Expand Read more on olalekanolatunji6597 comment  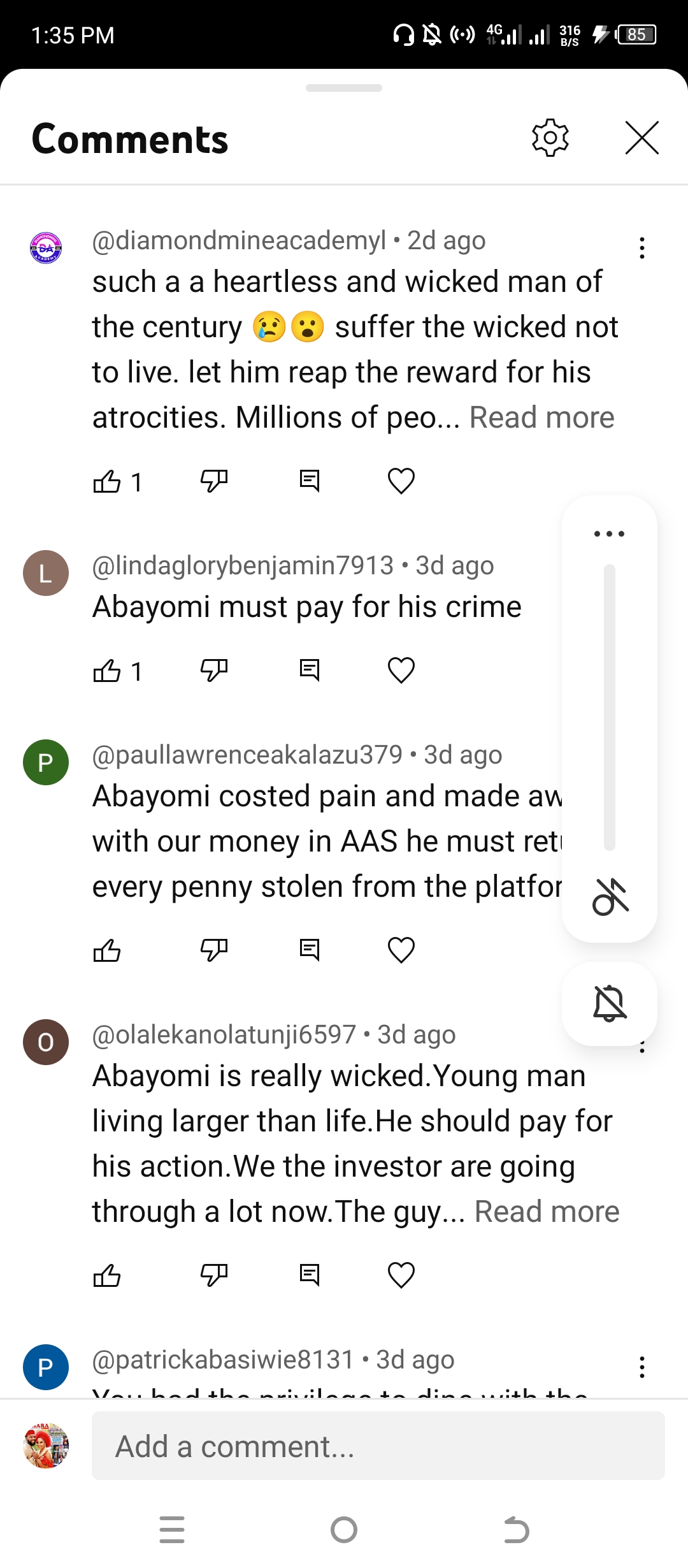547,1212
